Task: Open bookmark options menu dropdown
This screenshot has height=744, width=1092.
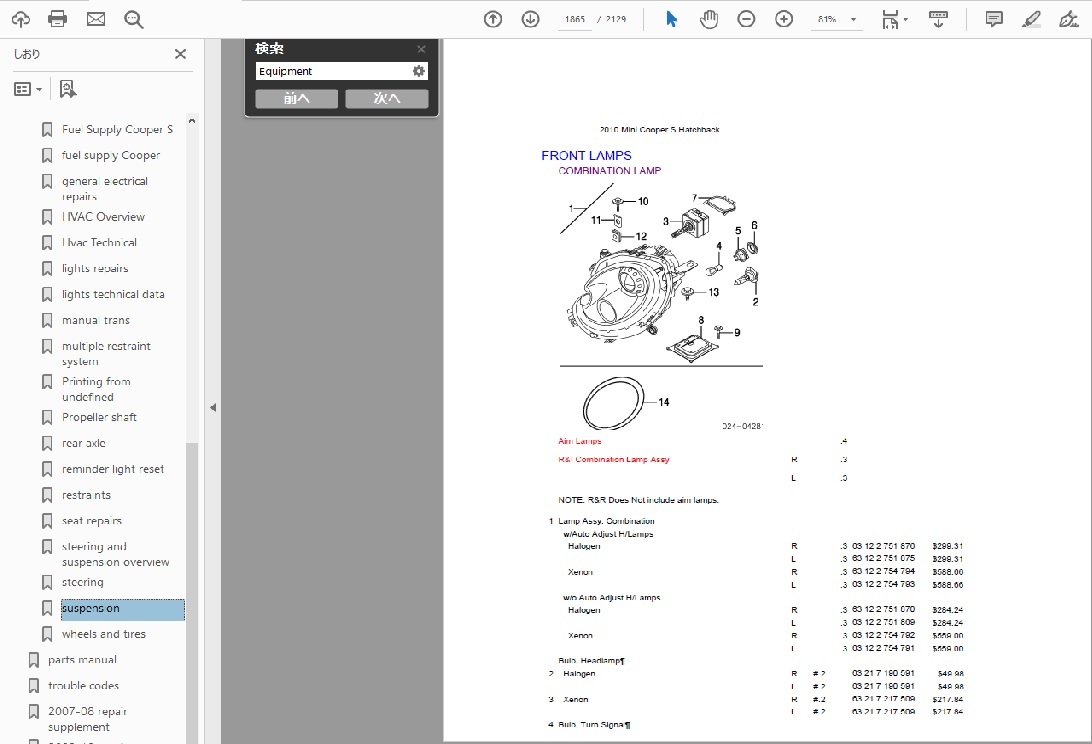Action: click(x=28, y=89)
